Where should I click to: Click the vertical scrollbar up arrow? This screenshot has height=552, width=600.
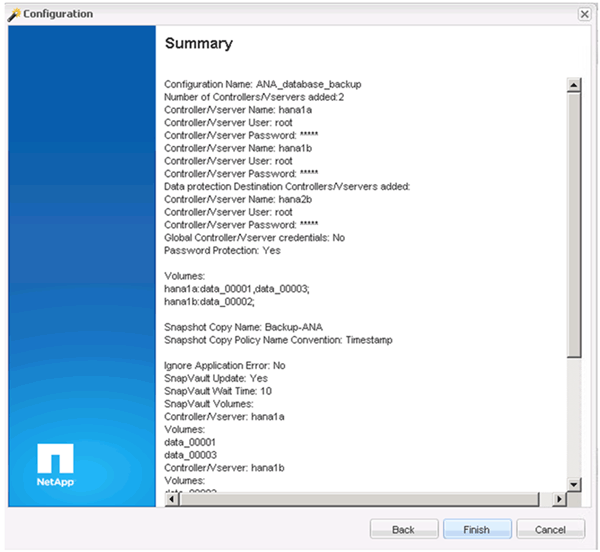coord(574,85)
